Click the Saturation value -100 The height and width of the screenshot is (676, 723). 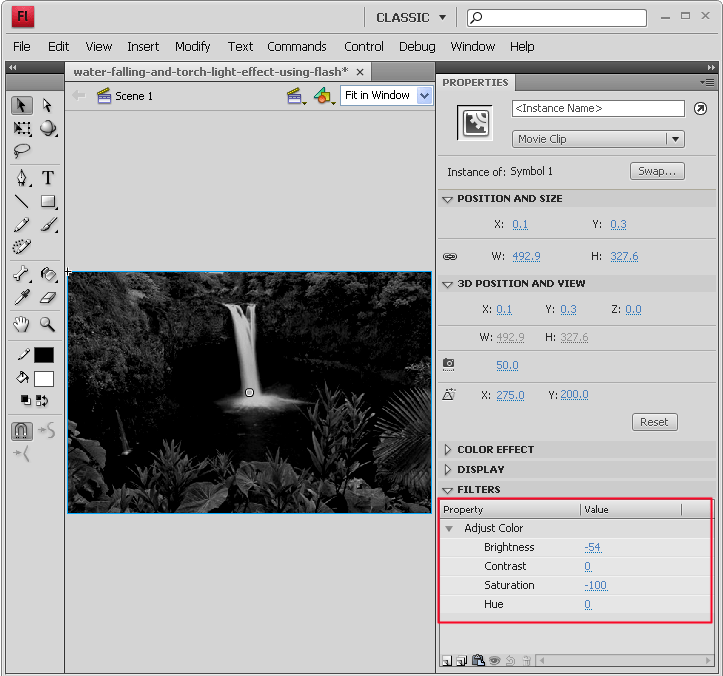coord(596,586)
